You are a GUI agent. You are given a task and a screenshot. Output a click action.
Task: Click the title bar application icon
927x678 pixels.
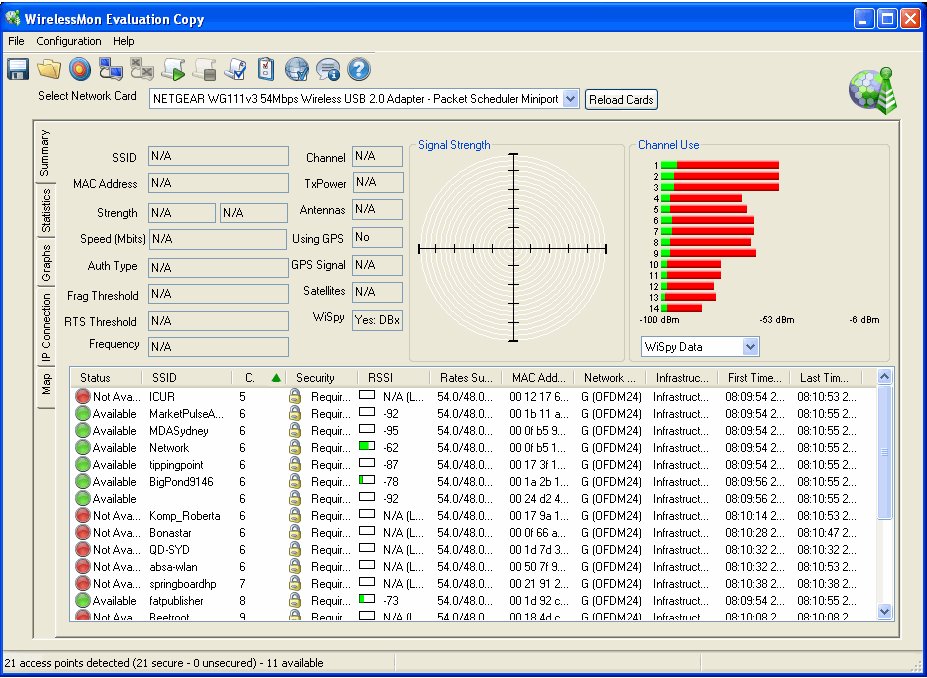click(x=12, y=18)
